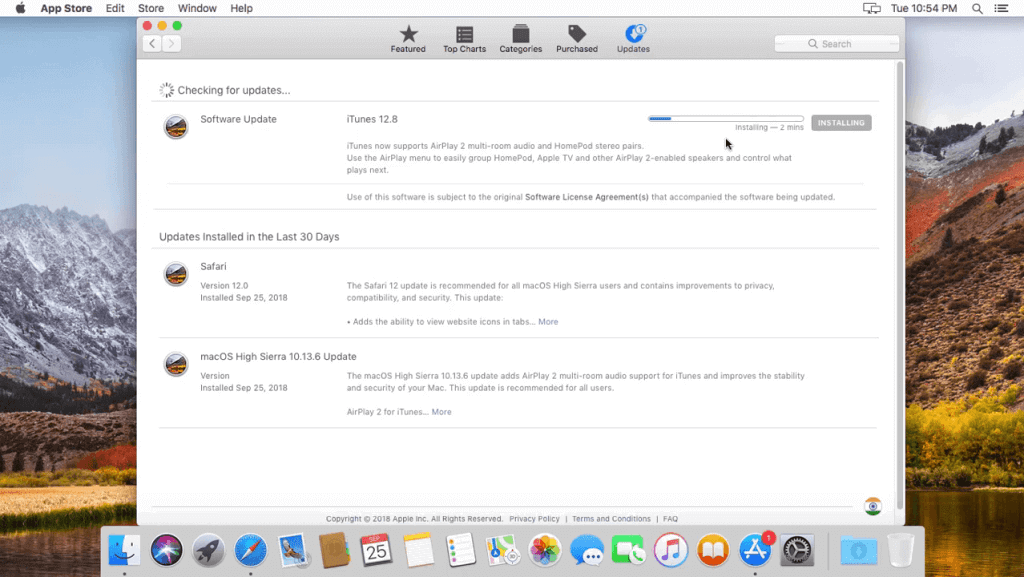Open System Preferences from the Dock
Image resolution: width=1024 pixels, height=577 pixels.
[795, 549]
